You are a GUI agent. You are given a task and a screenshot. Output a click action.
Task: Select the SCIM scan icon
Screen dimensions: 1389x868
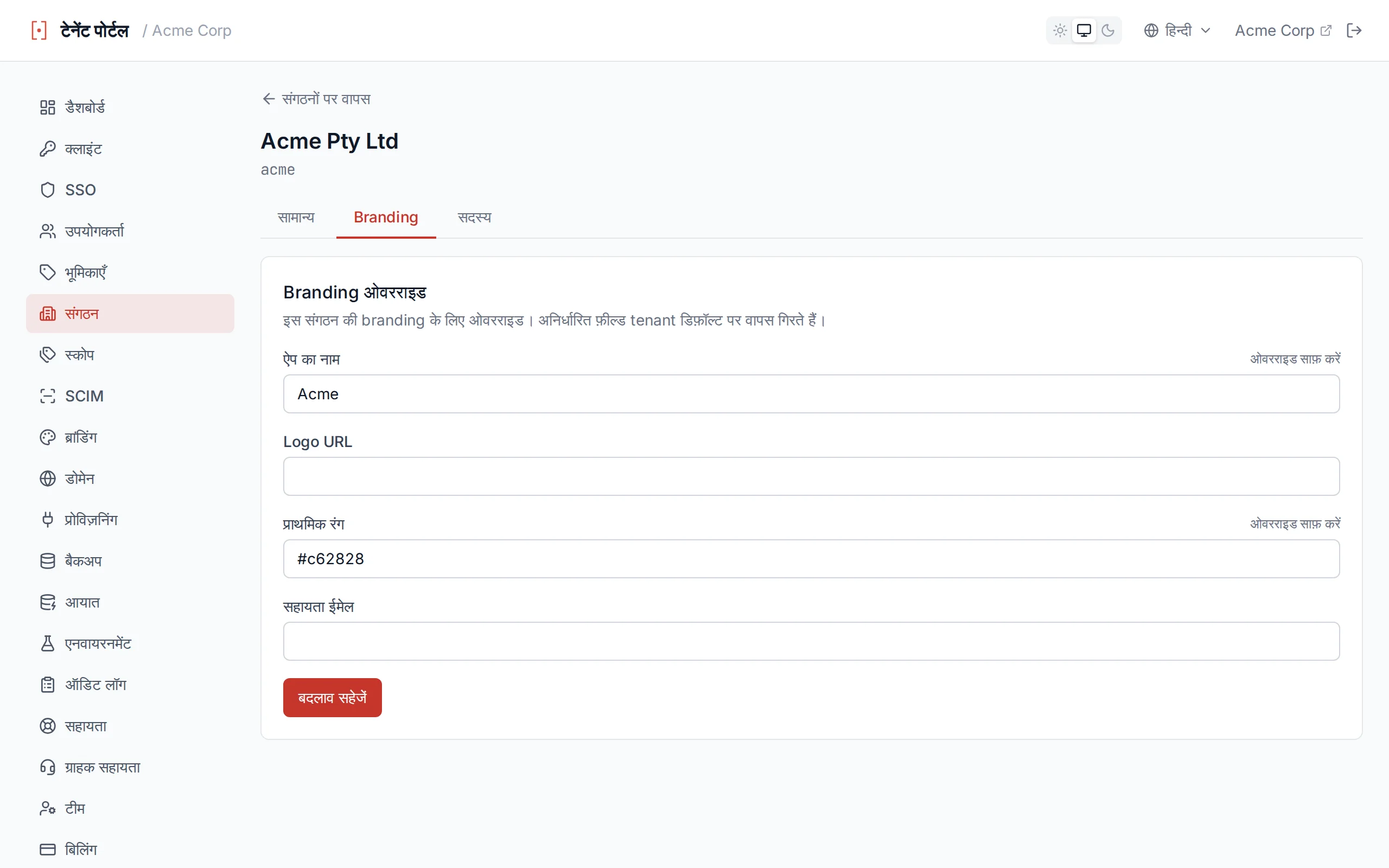pos(48,396)
